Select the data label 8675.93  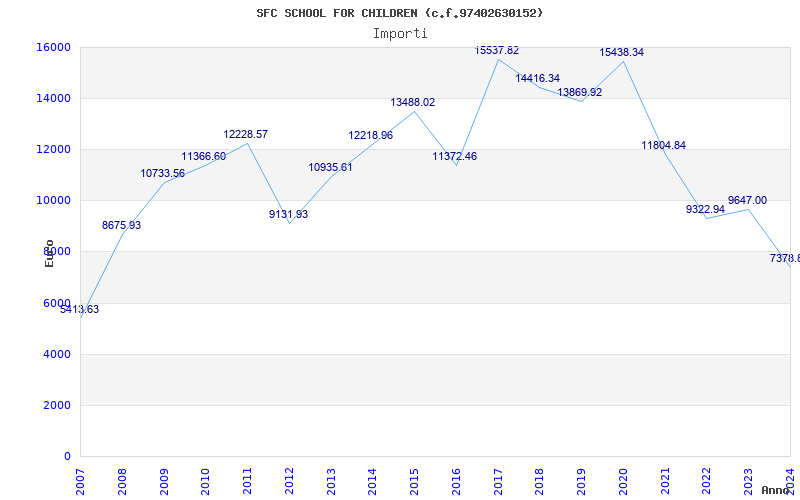[121, 225]
